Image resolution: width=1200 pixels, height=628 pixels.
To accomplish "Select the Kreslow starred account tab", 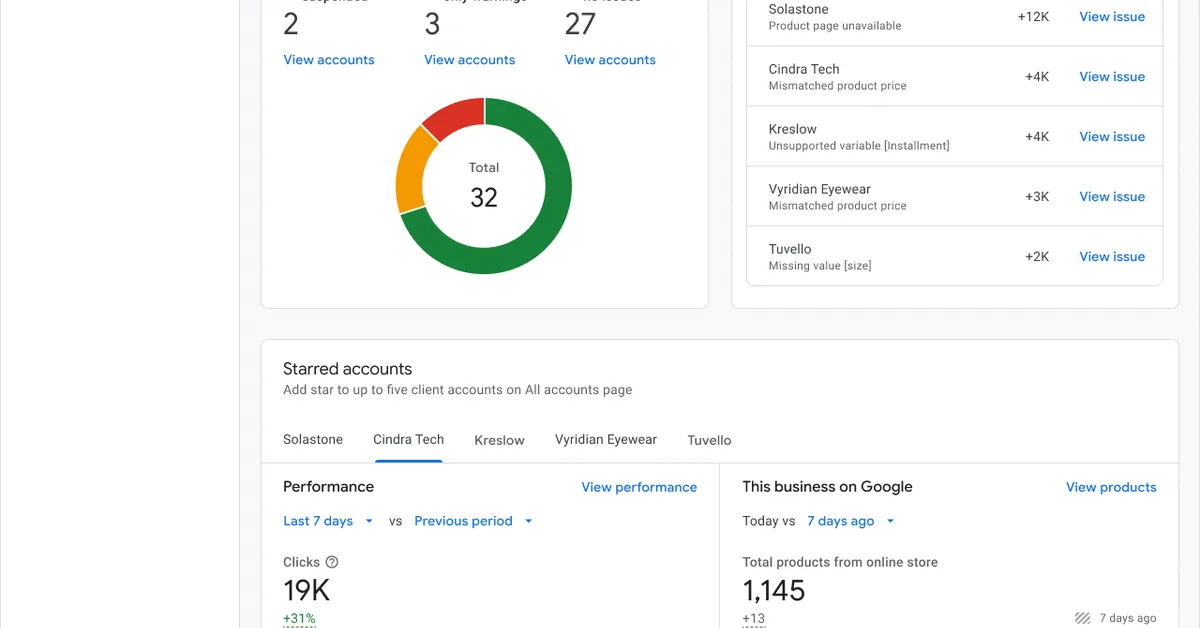I will [x=499, y=440].
